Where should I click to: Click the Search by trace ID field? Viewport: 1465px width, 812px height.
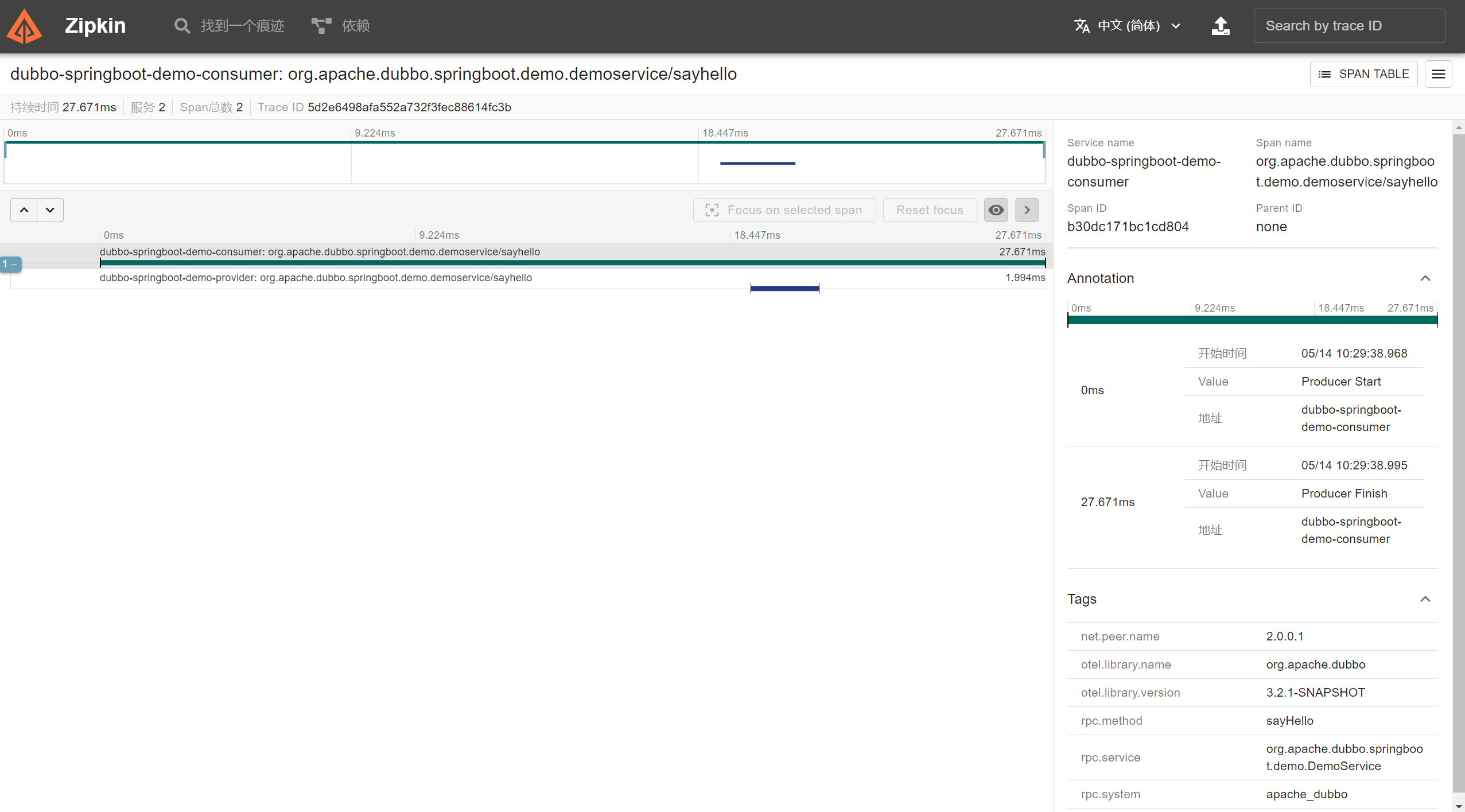(1349, 26)
